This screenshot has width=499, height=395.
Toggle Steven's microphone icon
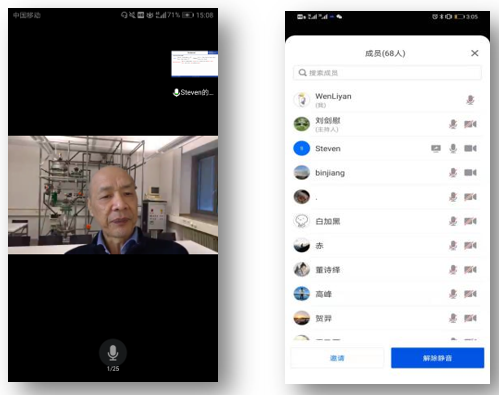(453, 148)
